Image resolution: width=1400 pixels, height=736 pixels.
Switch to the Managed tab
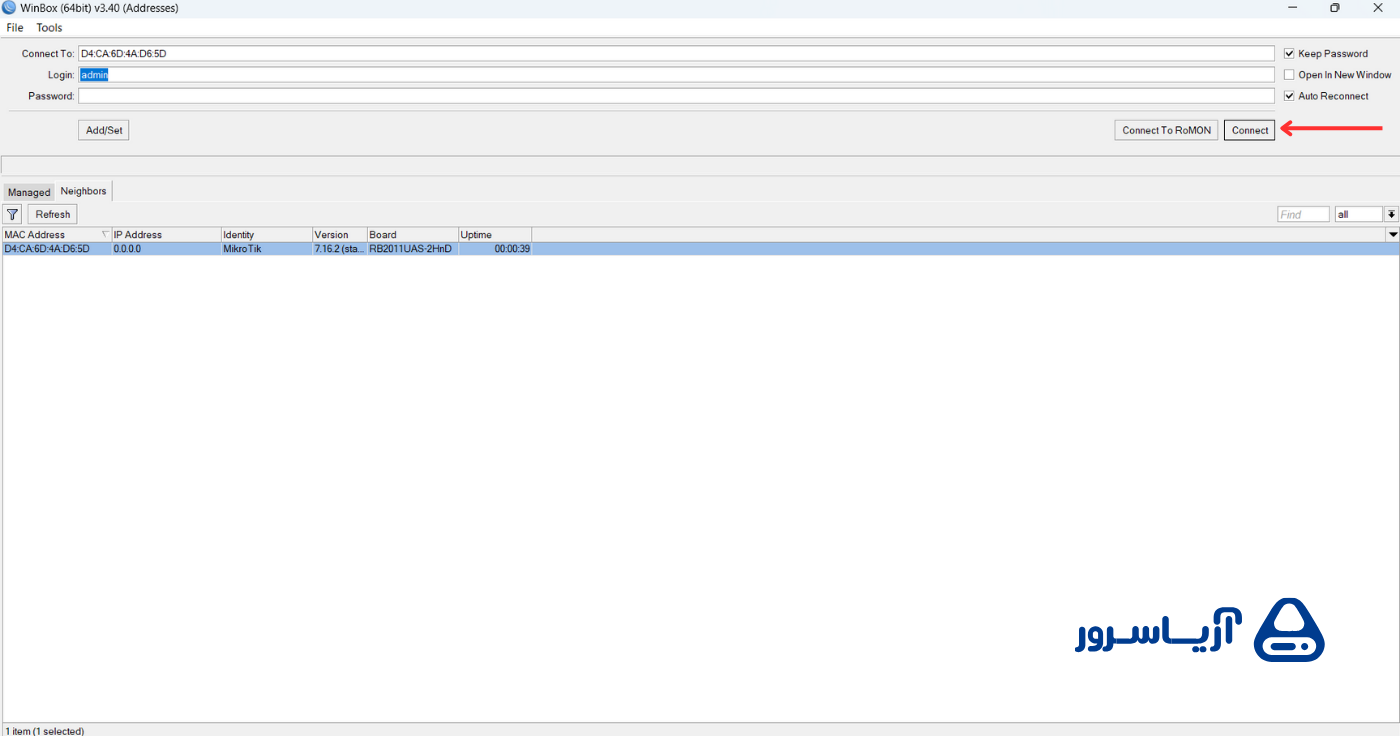(29, 192)
